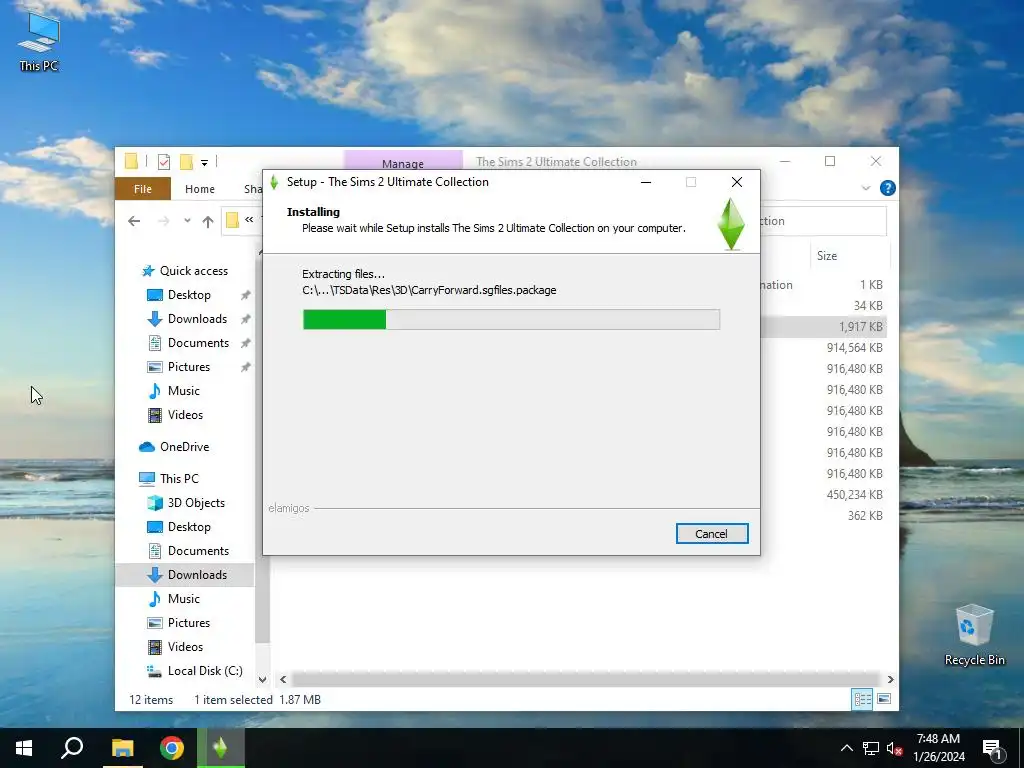Open Pictures under This PC

[179, 623]
